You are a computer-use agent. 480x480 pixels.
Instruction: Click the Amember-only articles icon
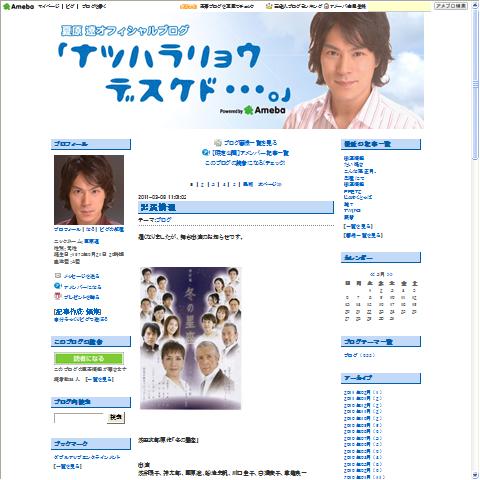(x=206, y=153)
